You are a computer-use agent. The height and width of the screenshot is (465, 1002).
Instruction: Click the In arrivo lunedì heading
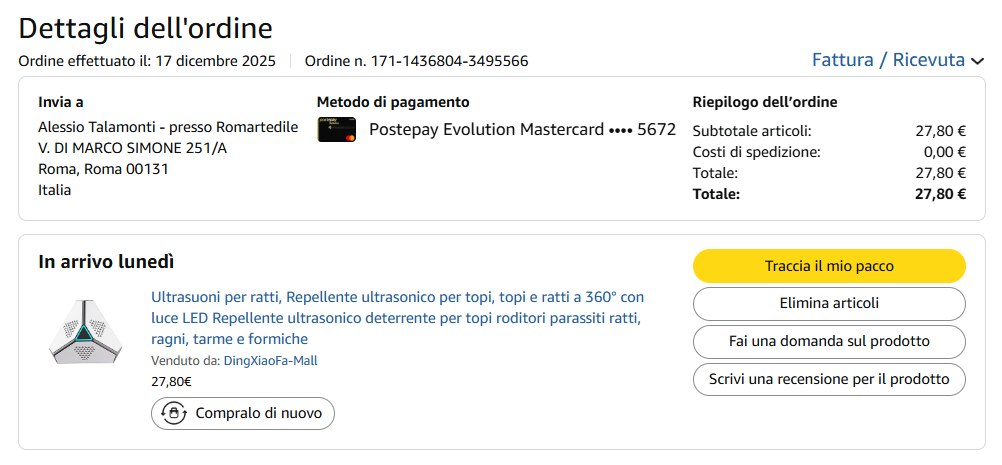click(106, 262)
